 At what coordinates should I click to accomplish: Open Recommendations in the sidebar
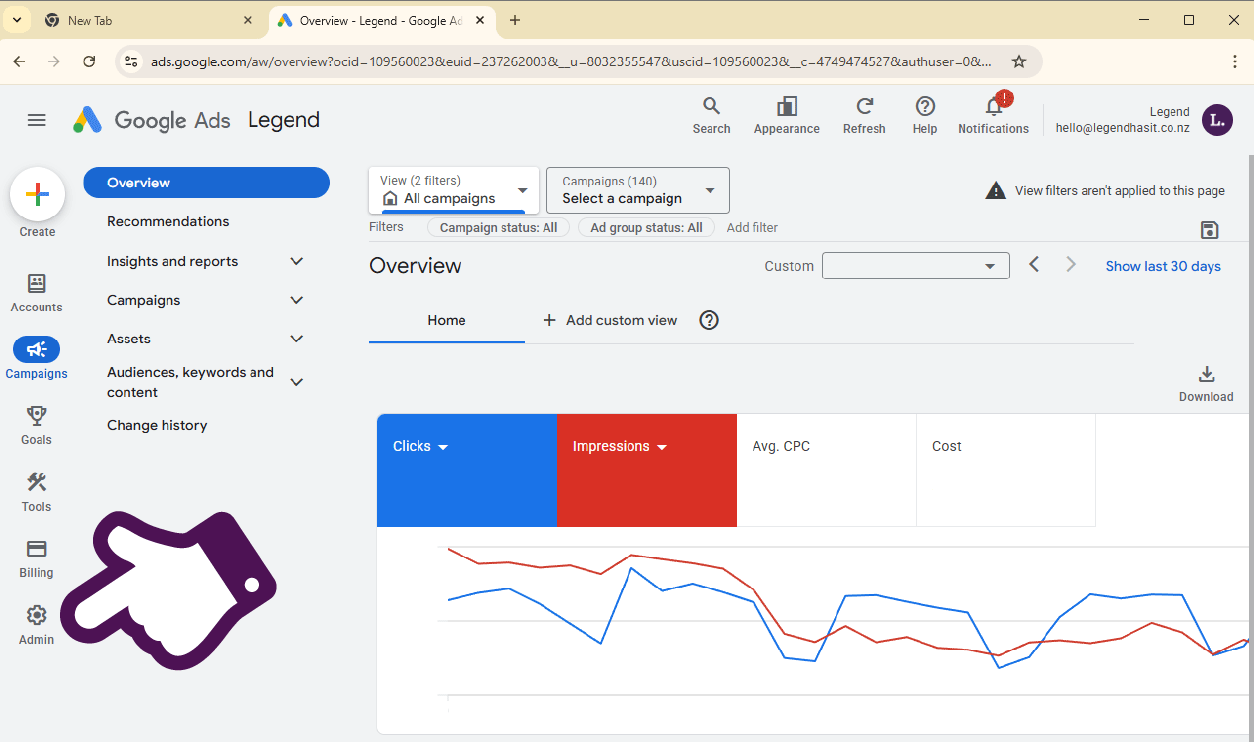168,221
